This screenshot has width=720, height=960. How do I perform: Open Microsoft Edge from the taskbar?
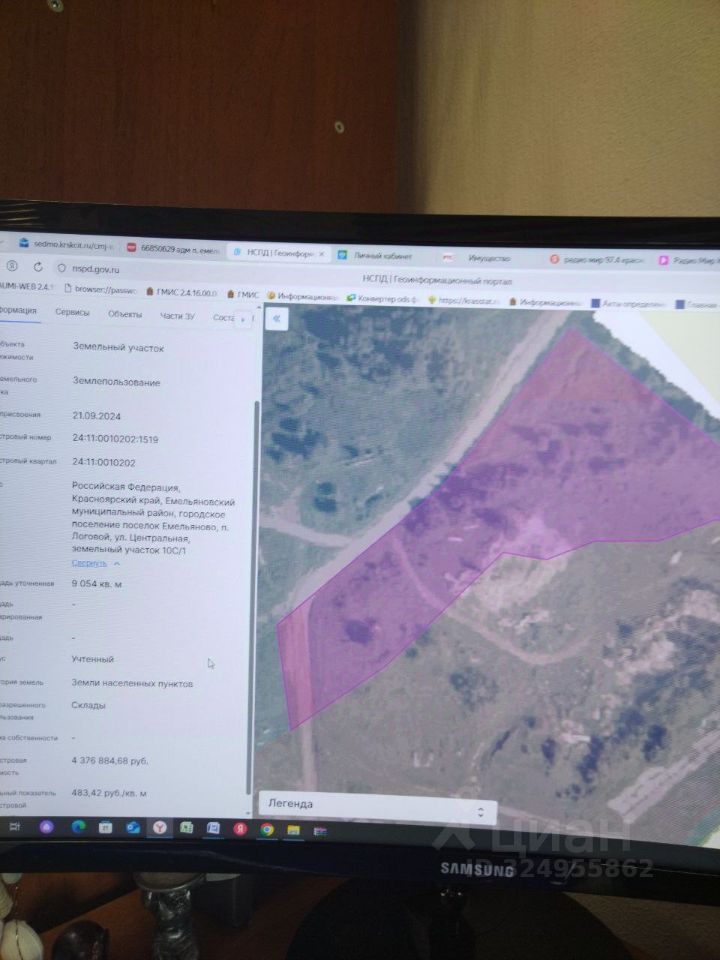pyautogui.click(x=78, y=828)
